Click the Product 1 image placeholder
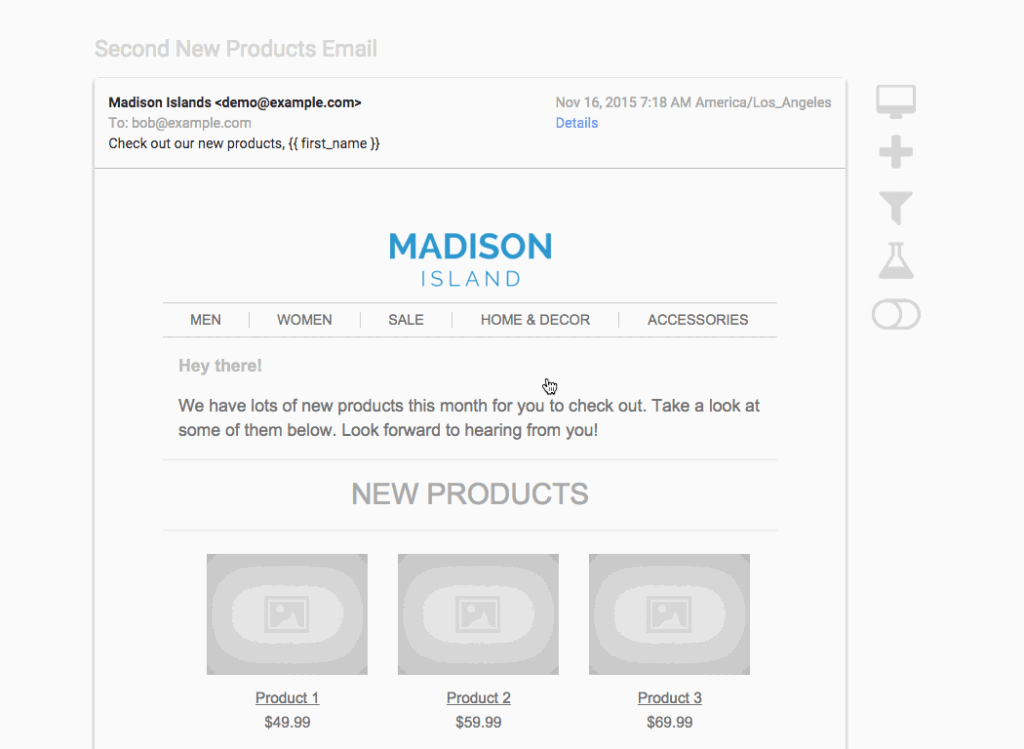The image size is (1024, 749). (287, 614)
